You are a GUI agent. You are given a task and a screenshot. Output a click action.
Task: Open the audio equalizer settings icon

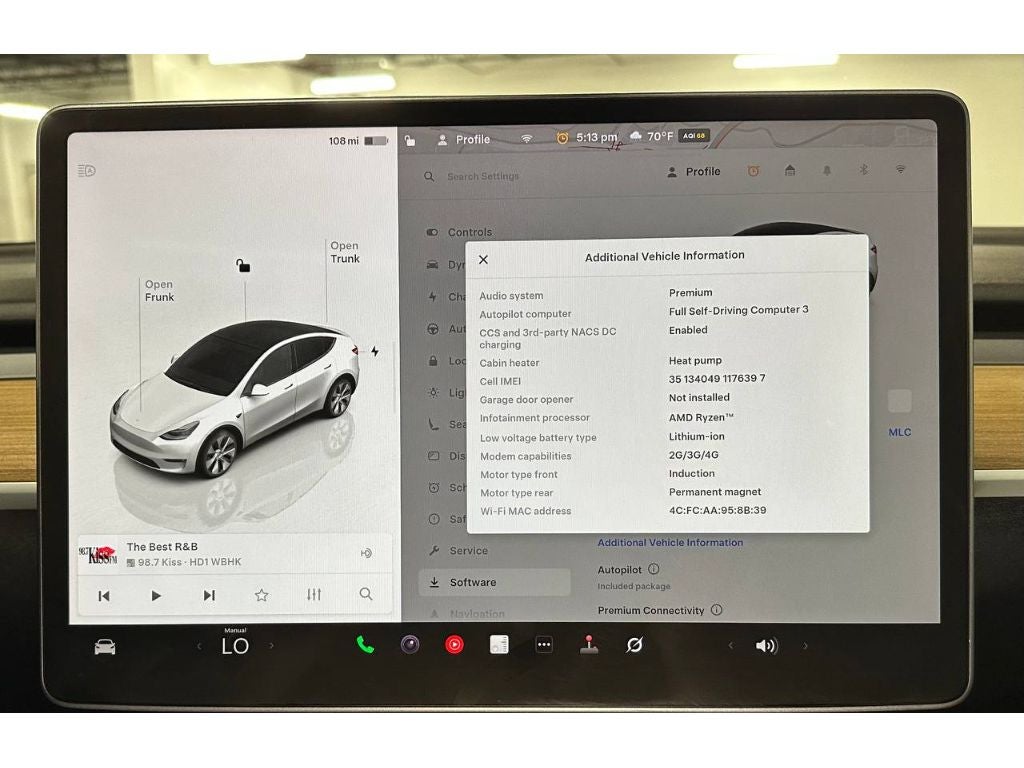click(x=314, y=595)
